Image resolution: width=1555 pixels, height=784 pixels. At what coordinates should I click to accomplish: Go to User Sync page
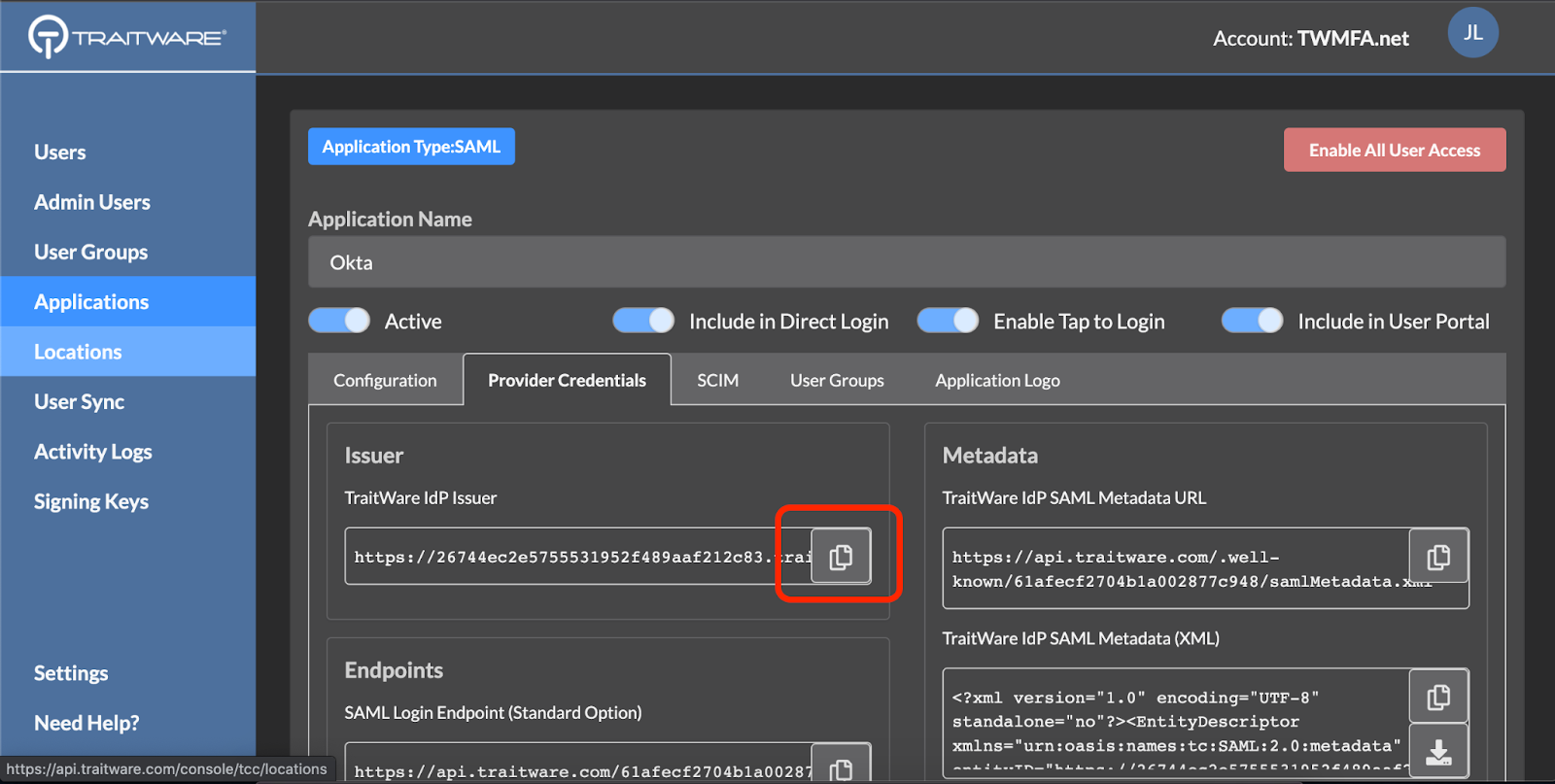tap(127, 401)
